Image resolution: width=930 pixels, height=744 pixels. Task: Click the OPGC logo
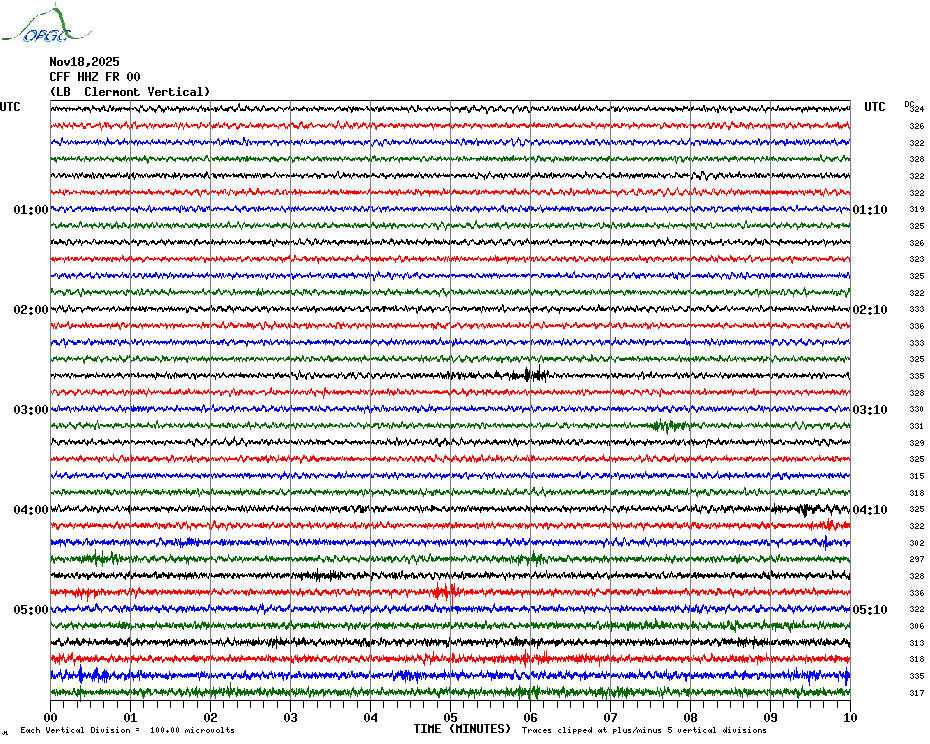pyautogui.click(x=46, y=25)
